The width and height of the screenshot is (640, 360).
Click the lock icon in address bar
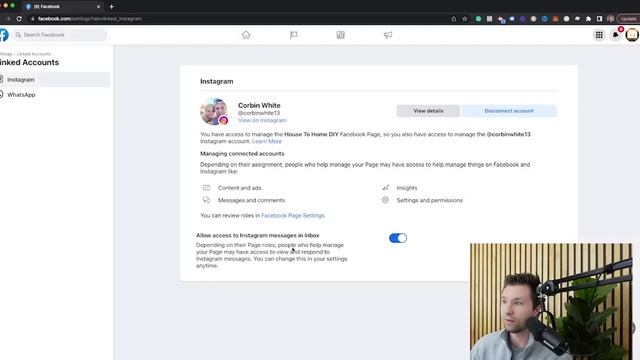(x=33, y=19)
